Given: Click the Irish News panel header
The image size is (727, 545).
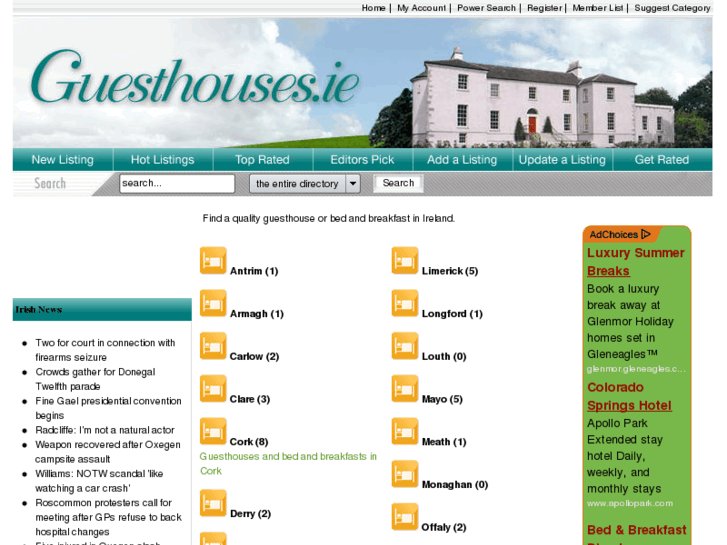Looking at the screenshot, I should [102, 309].
